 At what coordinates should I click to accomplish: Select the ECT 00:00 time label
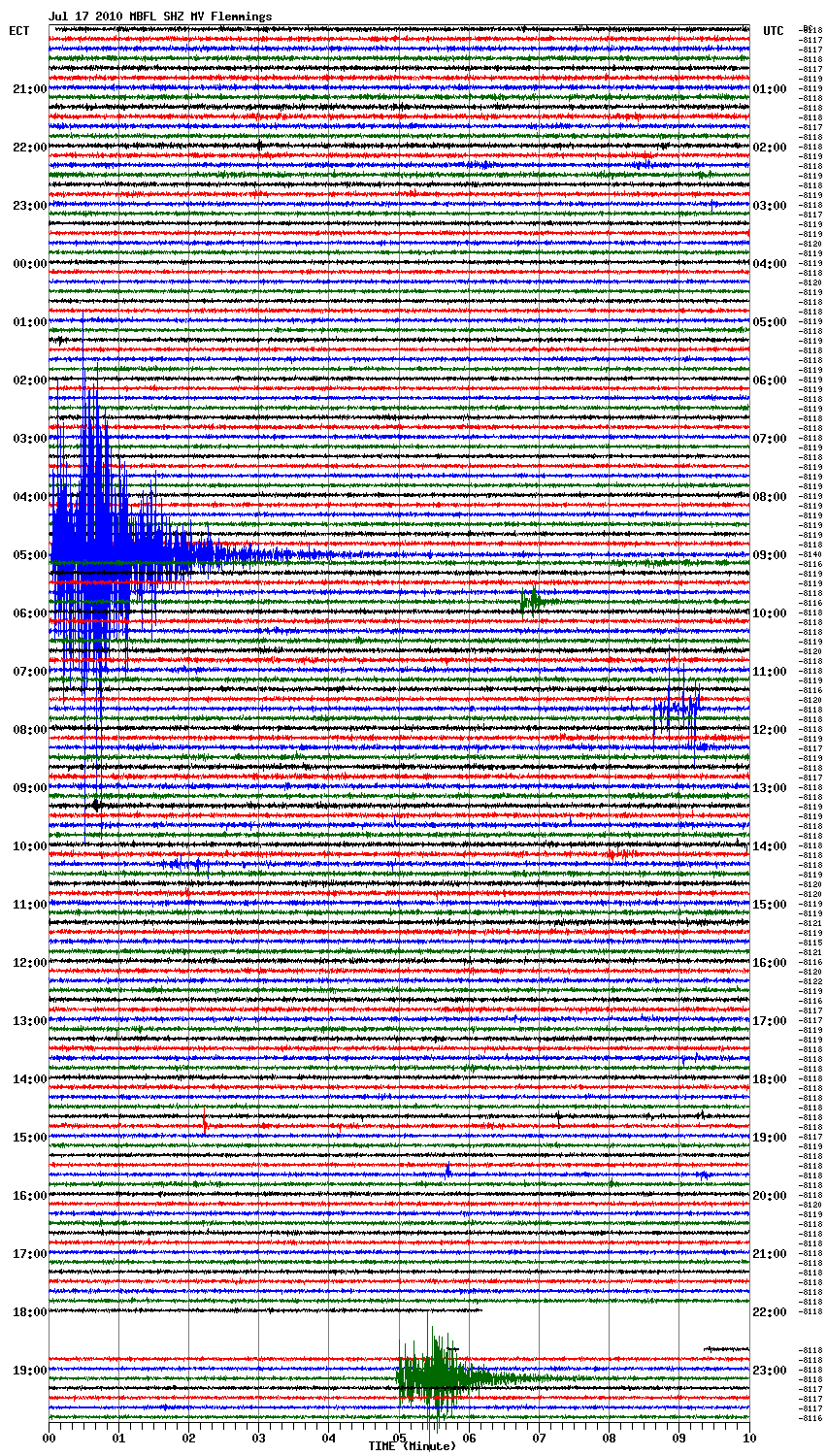click(x=30, y=264)
